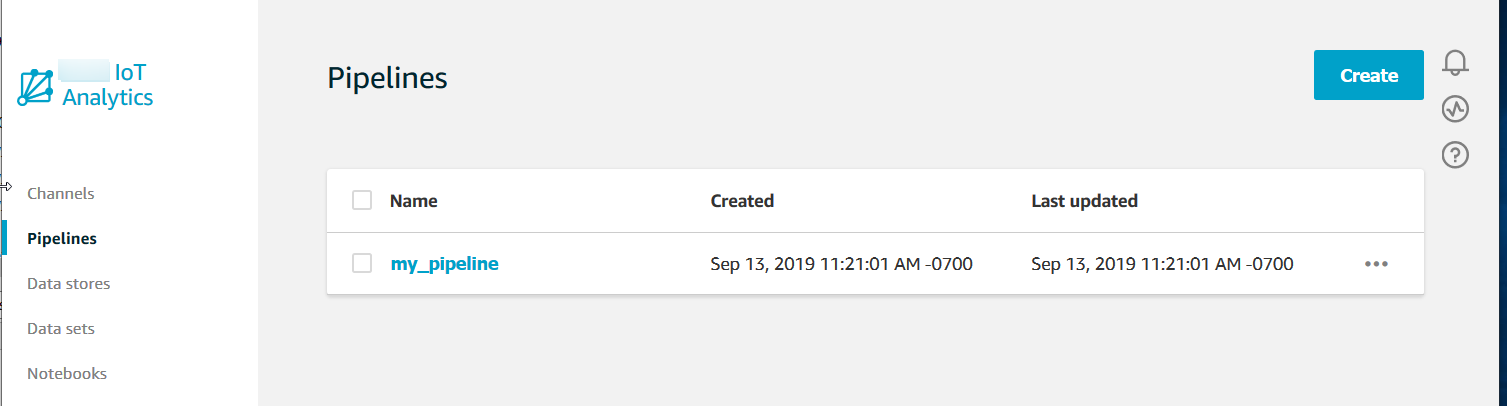The image size is (1507, 406).
Task: Click the IoT Analytics title text
Action: pos(107,86)
